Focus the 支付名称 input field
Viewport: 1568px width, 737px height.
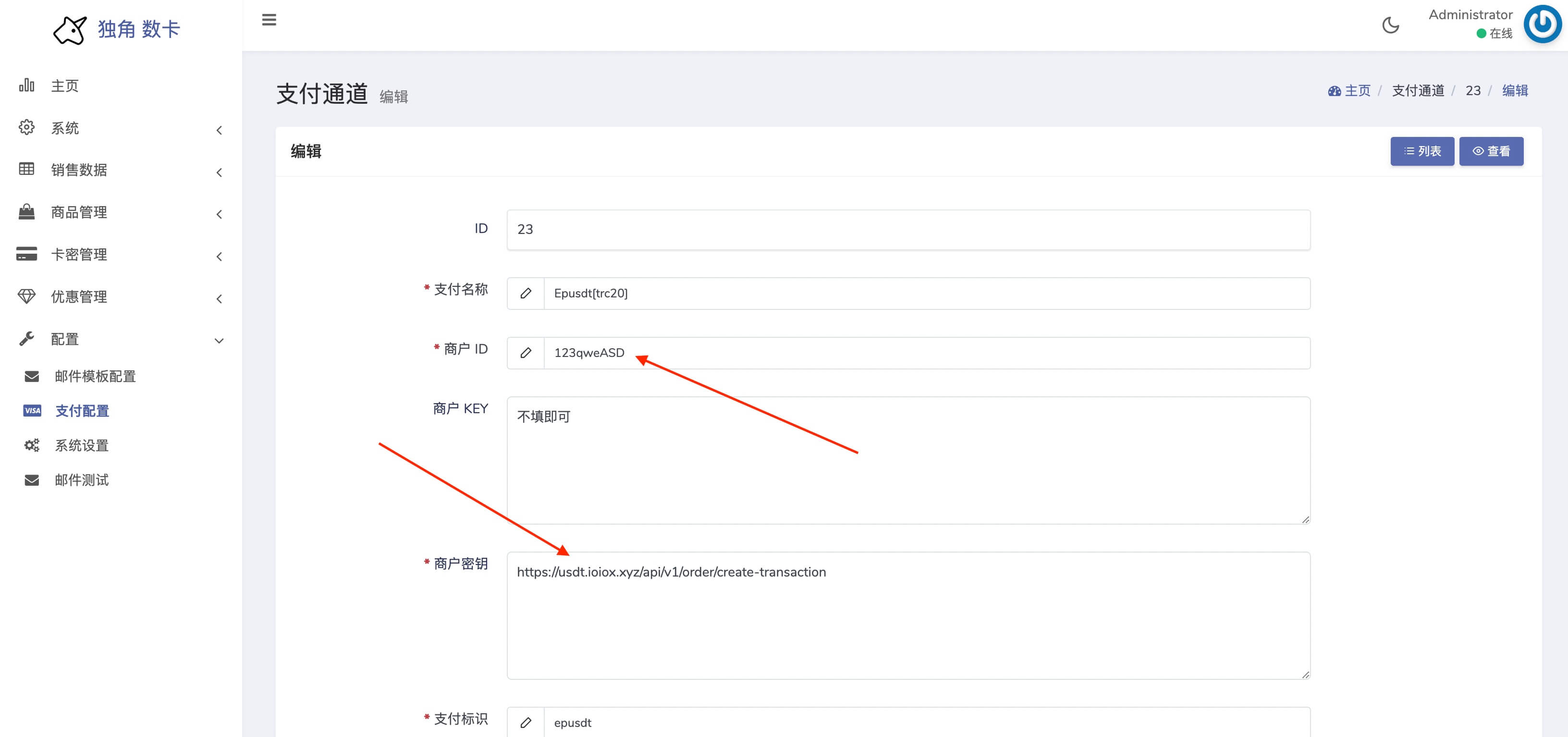(x=926, y=294)
